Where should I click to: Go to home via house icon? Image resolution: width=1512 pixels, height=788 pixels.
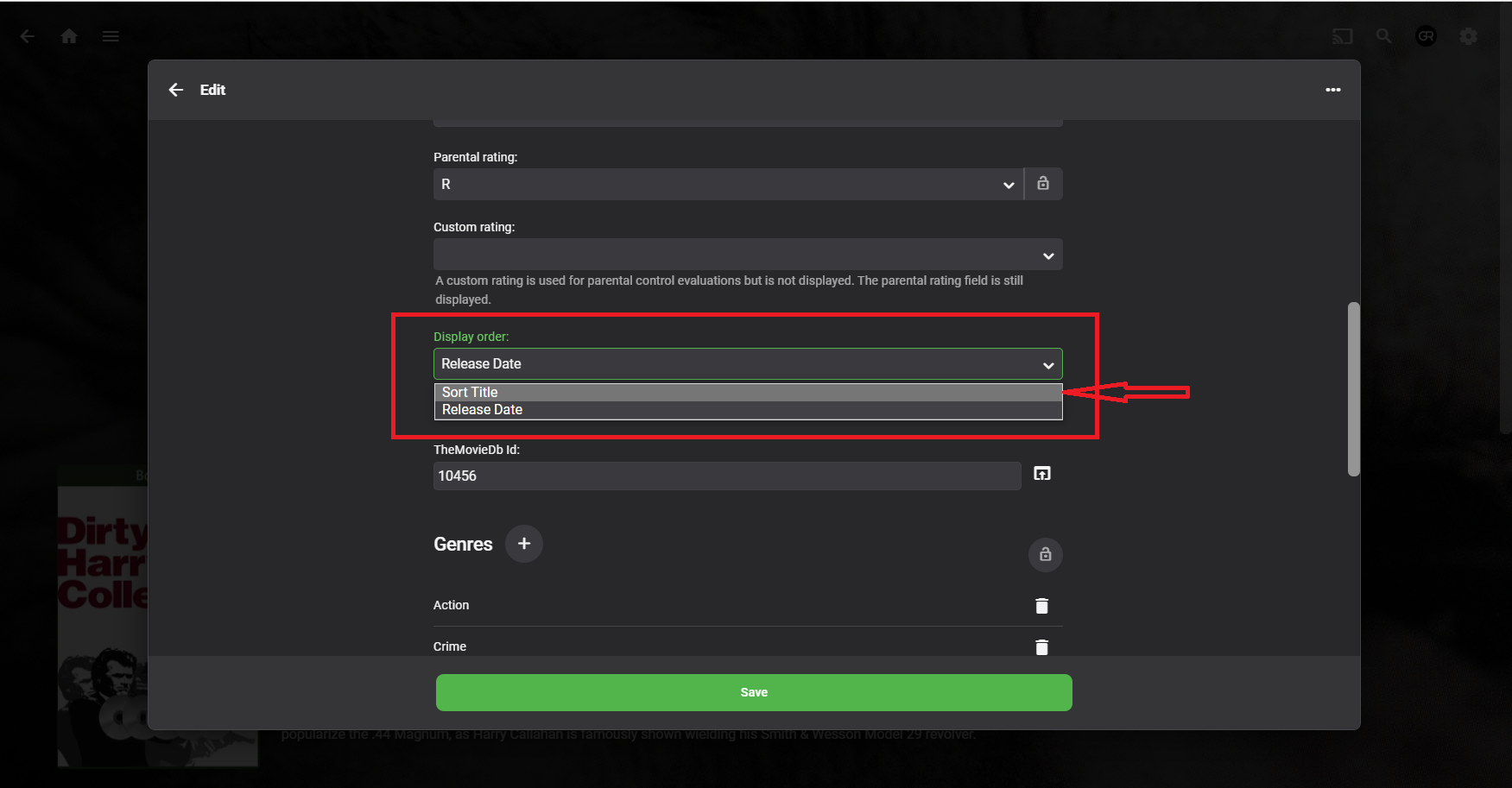pos(69,36)
